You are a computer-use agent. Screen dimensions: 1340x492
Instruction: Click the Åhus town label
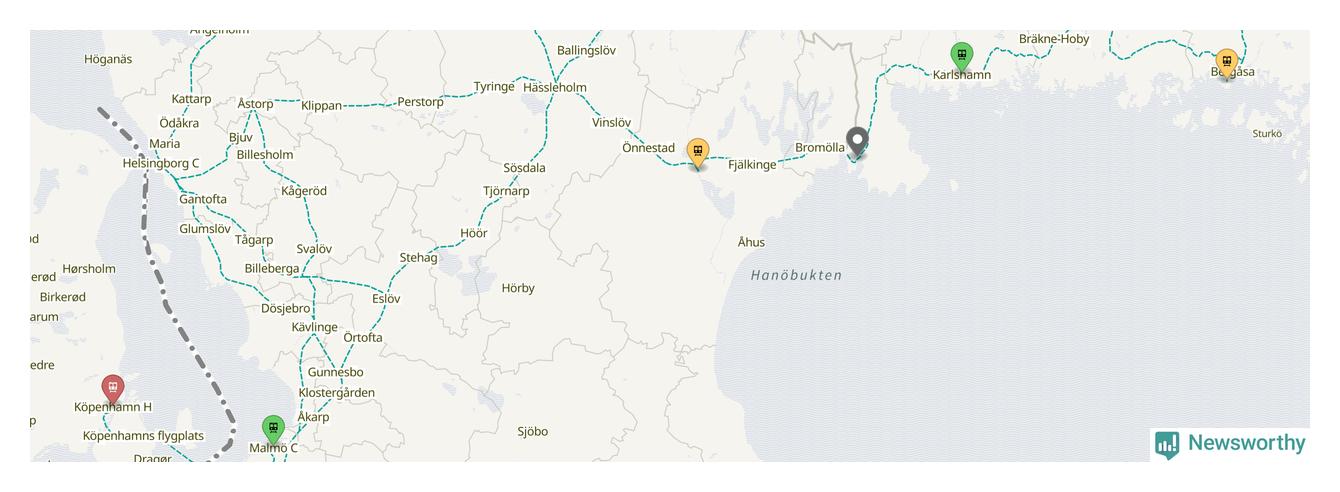(x=751, y=242)
